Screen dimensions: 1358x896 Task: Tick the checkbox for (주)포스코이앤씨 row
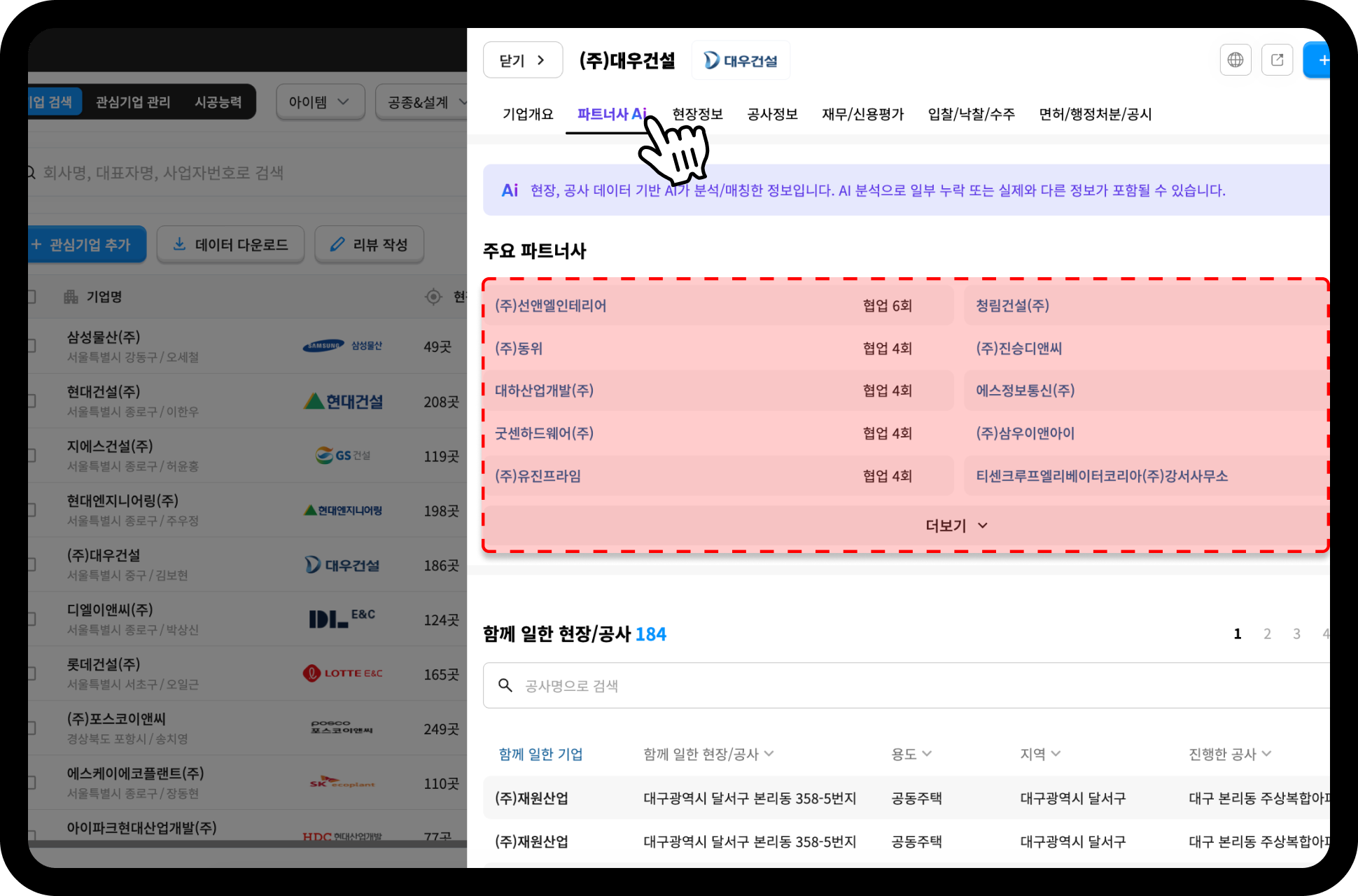pos(31,728)
